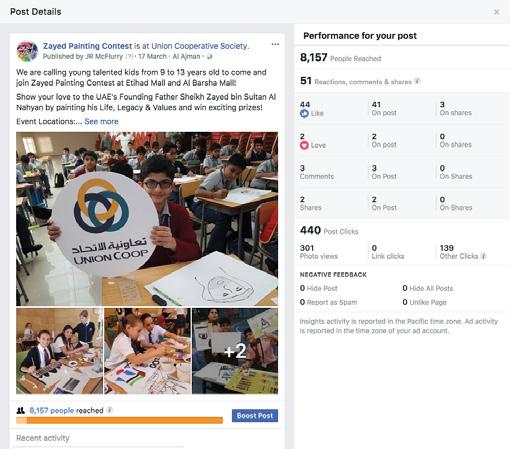Click the orange reach progress bar
Screen dimensions: 510x449
pyautogui.click(x=119, y=420)
